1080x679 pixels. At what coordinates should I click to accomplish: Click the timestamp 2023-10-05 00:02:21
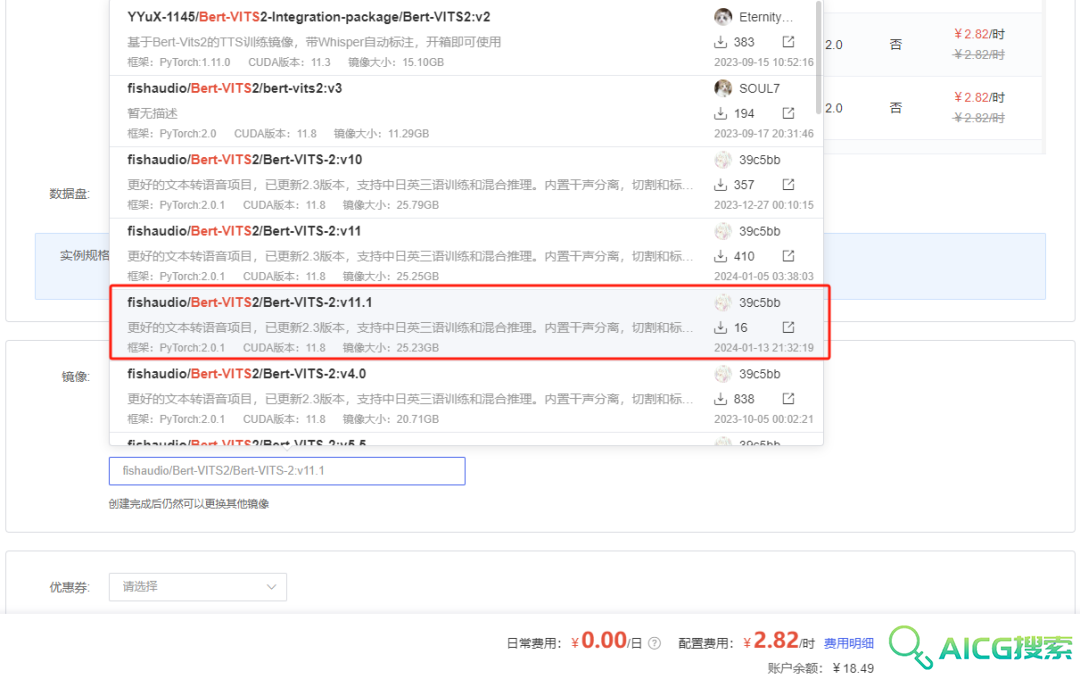click(x=764, y=419)
